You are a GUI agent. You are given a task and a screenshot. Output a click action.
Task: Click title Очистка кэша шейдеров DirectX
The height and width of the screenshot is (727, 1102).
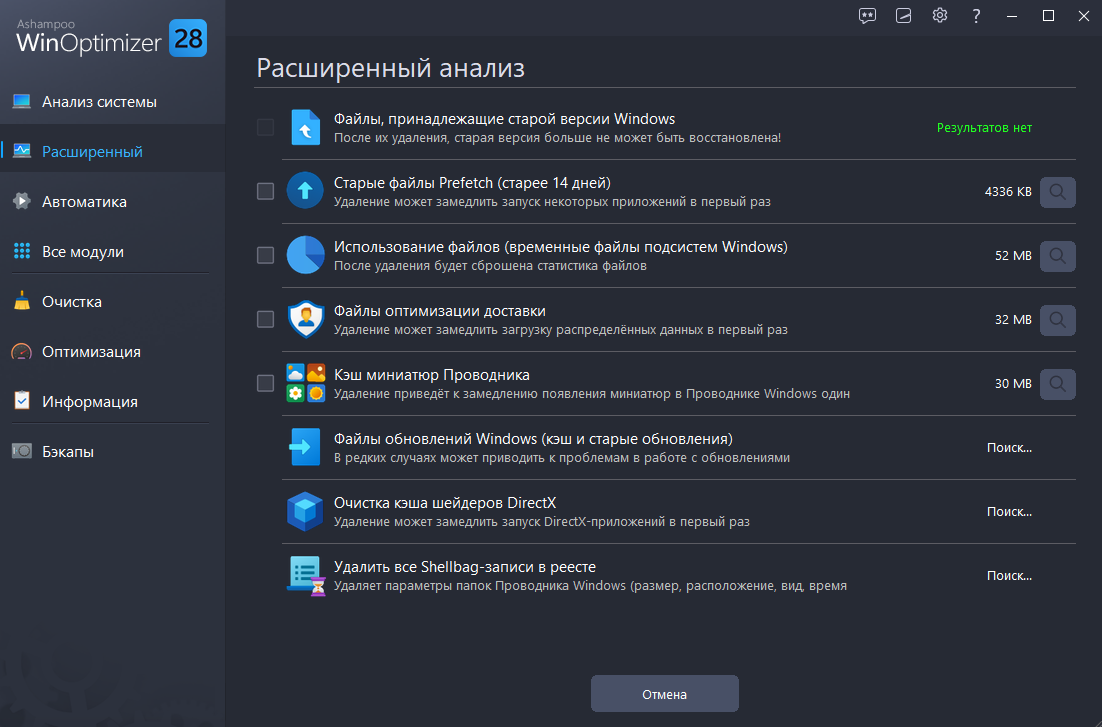point(445,503)
